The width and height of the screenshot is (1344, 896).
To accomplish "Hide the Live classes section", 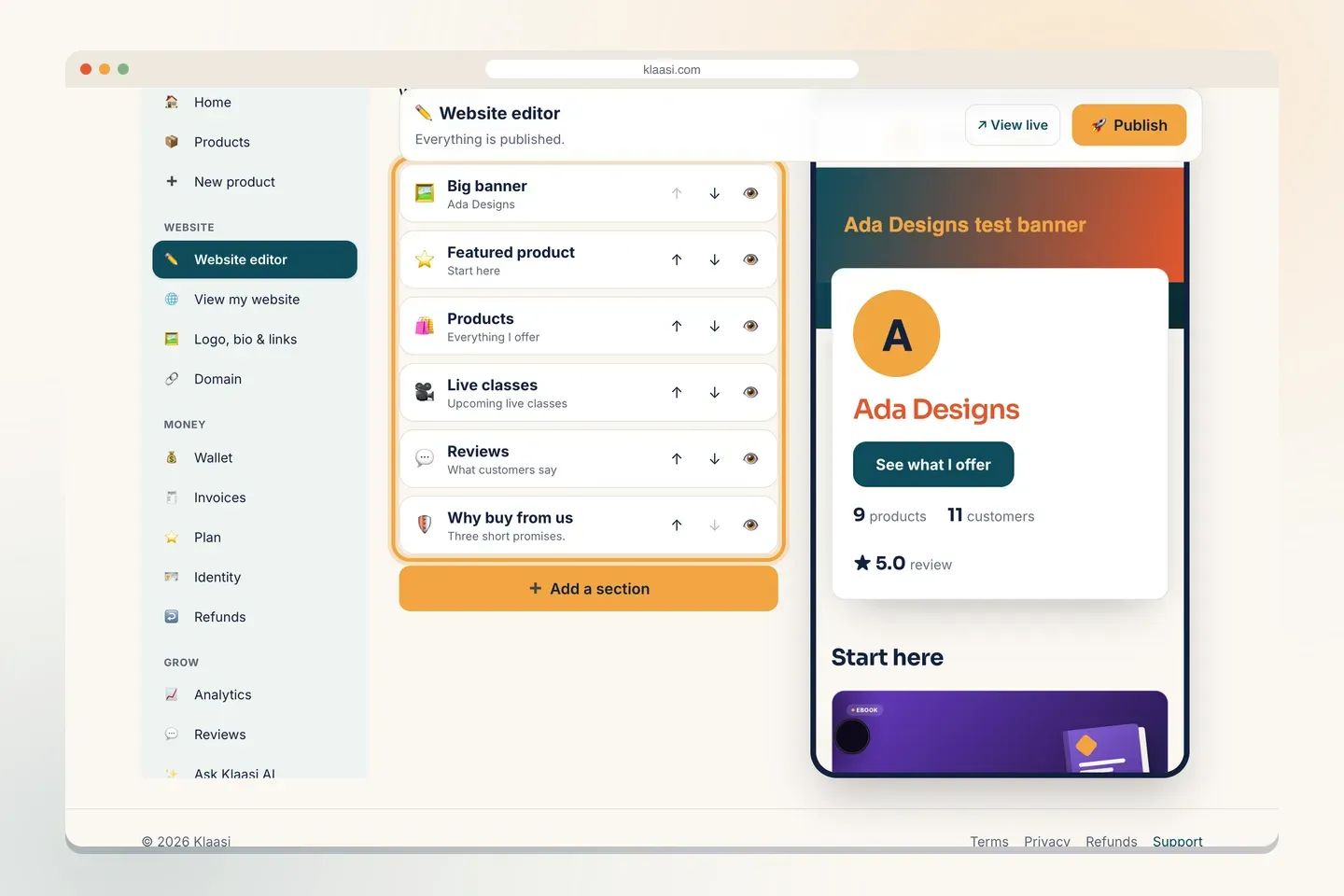I will [750, 392].
